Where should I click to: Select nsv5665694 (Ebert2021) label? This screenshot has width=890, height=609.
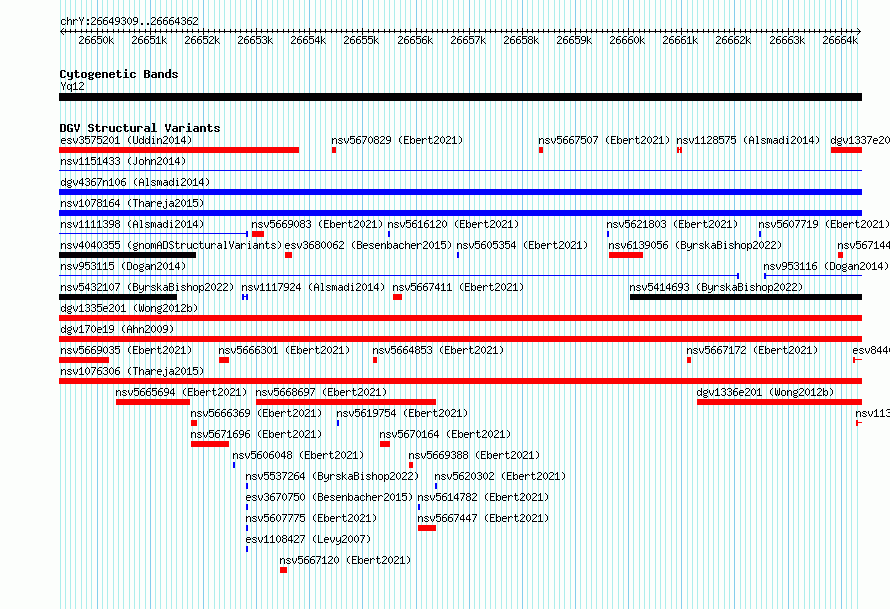click(x=181, y=392)
